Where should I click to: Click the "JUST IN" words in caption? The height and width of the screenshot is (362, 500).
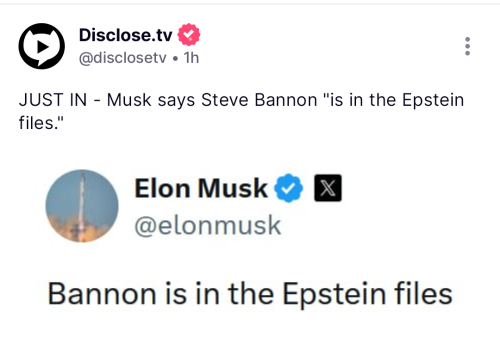[x=53, y=100]
